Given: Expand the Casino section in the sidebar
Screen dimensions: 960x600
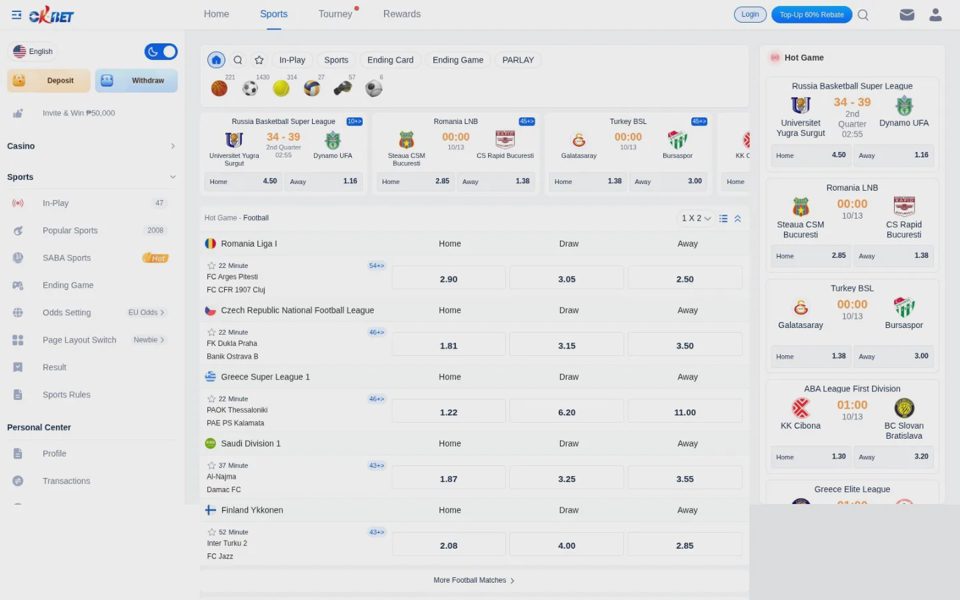Looking at the screenshot, I should pyautogui.click(x=90, y=146).
